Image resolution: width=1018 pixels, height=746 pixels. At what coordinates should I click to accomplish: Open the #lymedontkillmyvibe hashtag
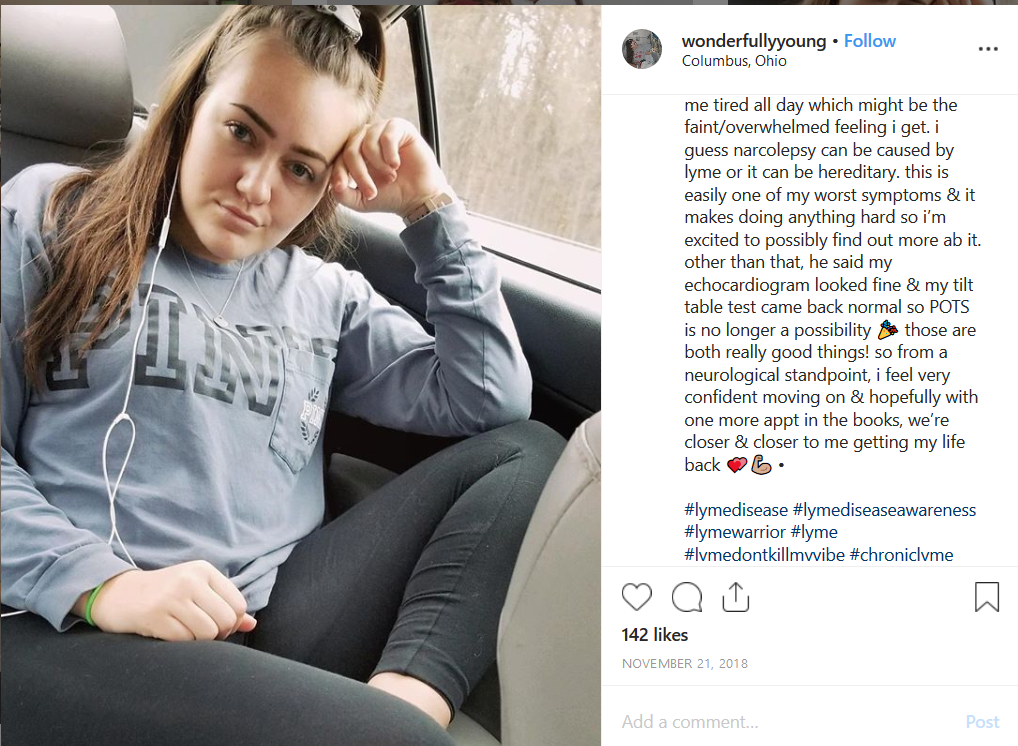tap(764, 555)
